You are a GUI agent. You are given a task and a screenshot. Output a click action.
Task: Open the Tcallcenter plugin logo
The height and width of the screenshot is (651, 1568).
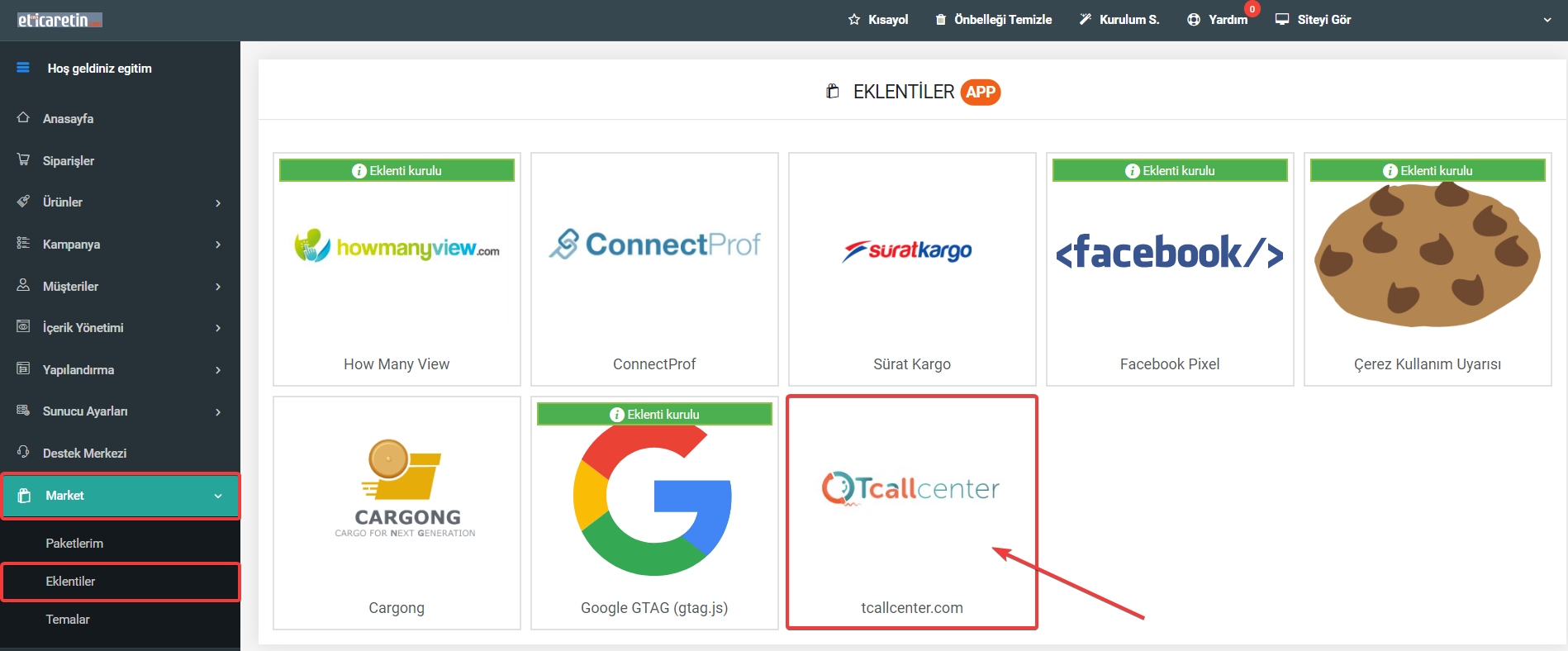pyautogui.click(x=910, y=487)
